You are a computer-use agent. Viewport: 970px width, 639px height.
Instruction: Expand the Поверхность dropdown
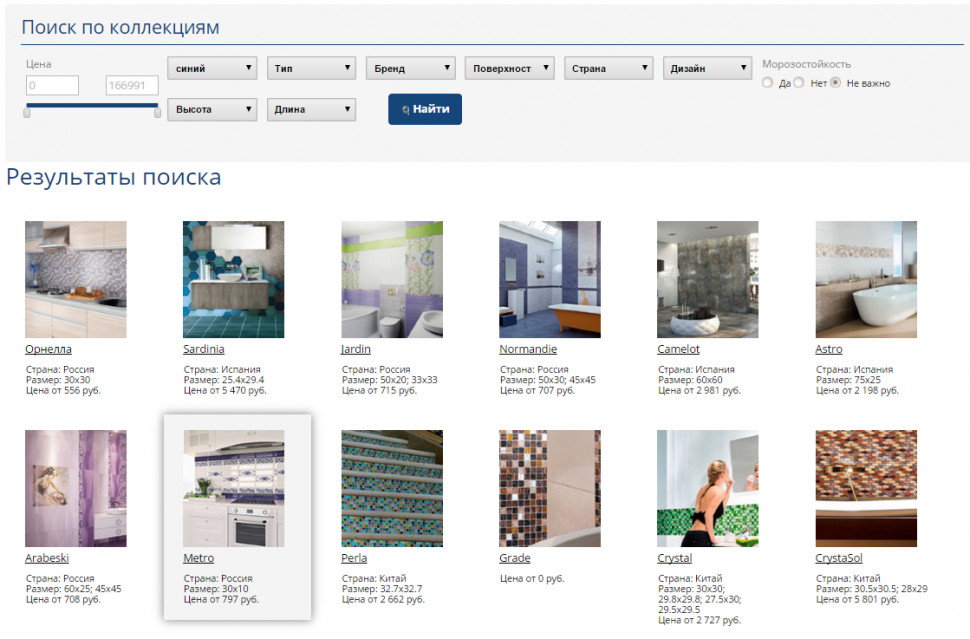click(509, 68)
